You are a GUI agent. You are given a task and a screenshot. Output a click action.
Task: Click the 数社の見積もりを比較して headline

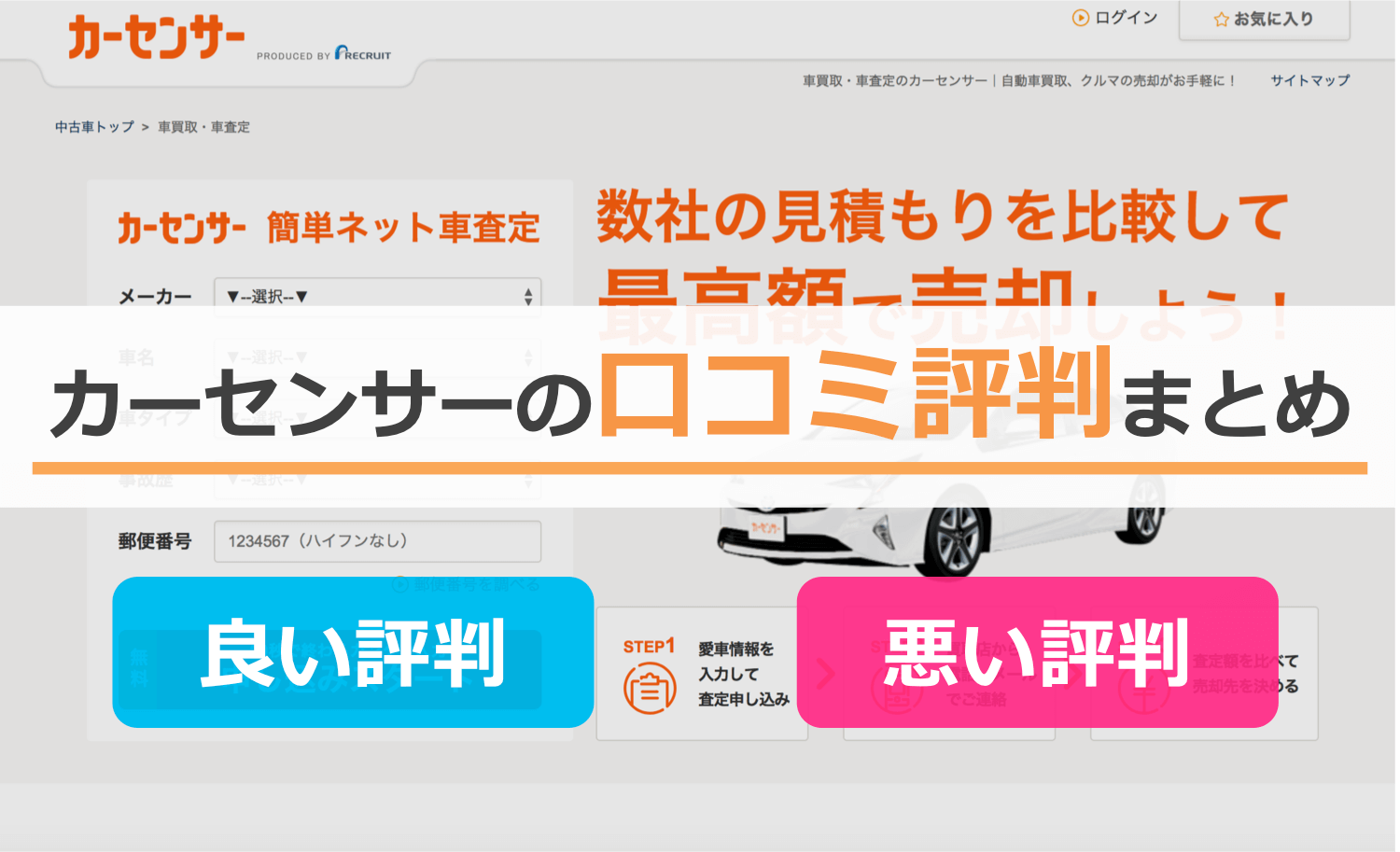click(943, 216)
